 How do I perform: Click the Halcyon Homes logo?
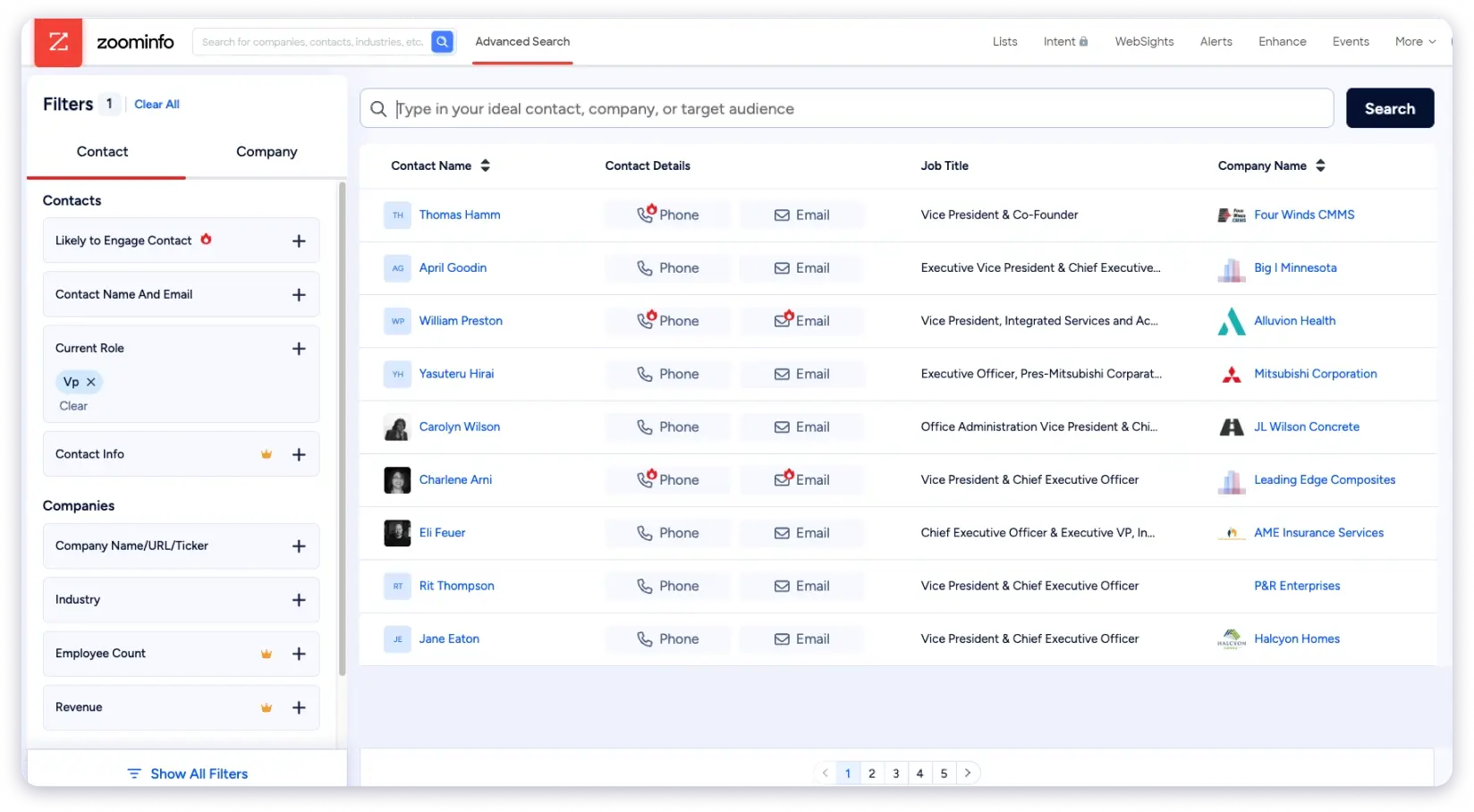[x=1232, y=639]
